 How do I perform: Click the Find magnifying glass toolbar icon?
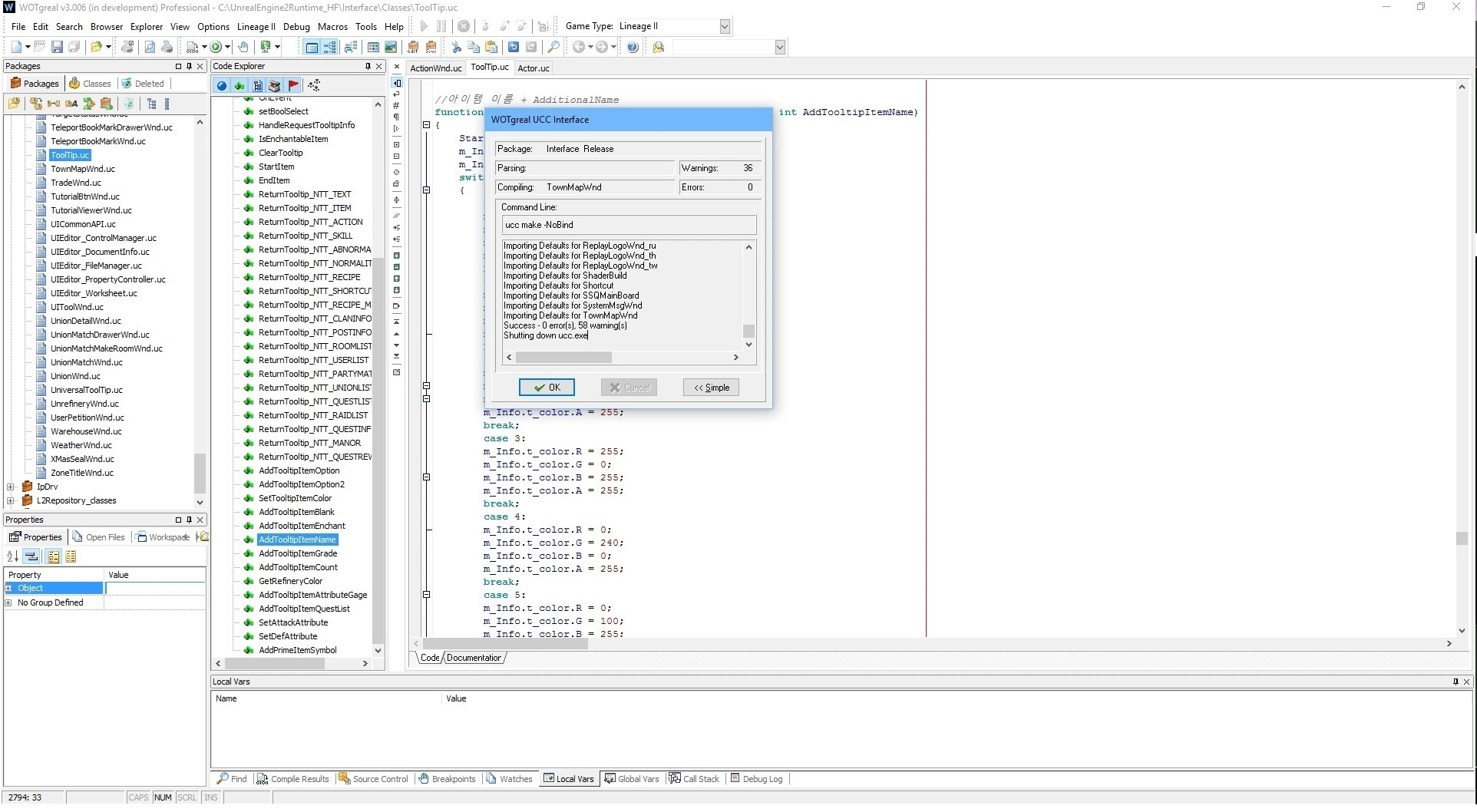click(553, 48)
